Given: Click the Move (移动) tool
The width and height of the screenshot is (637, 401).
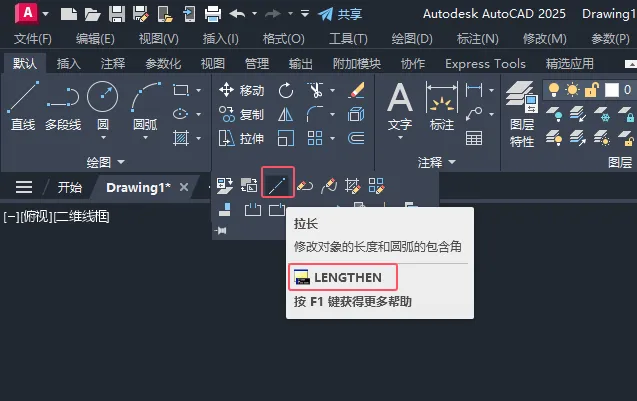Looking at the screenshot, I should click(x=241, y=90).
